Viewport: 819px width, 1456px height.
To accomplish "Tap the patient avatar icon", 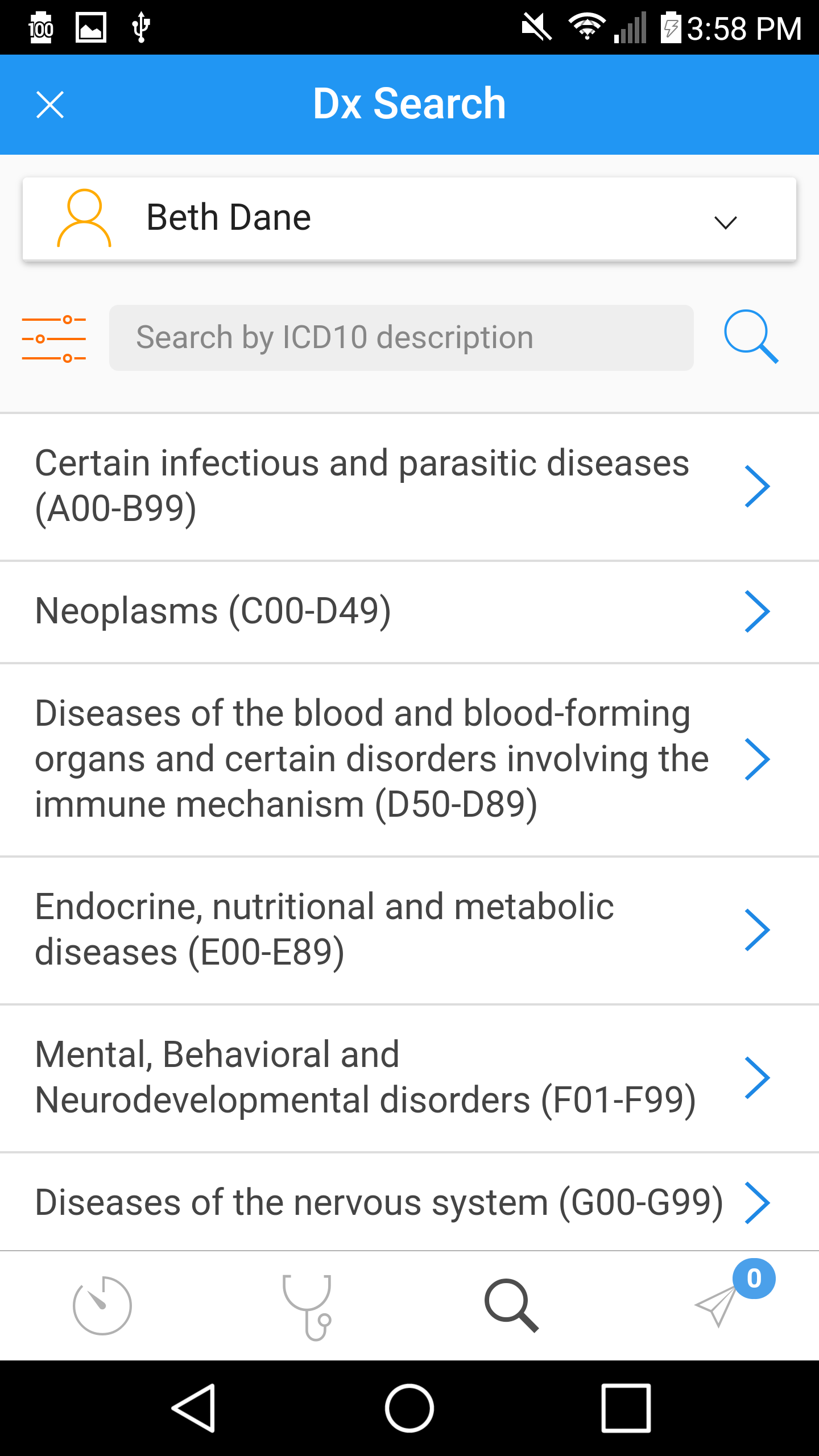I will pyautogui.click(x=84, y=218).
